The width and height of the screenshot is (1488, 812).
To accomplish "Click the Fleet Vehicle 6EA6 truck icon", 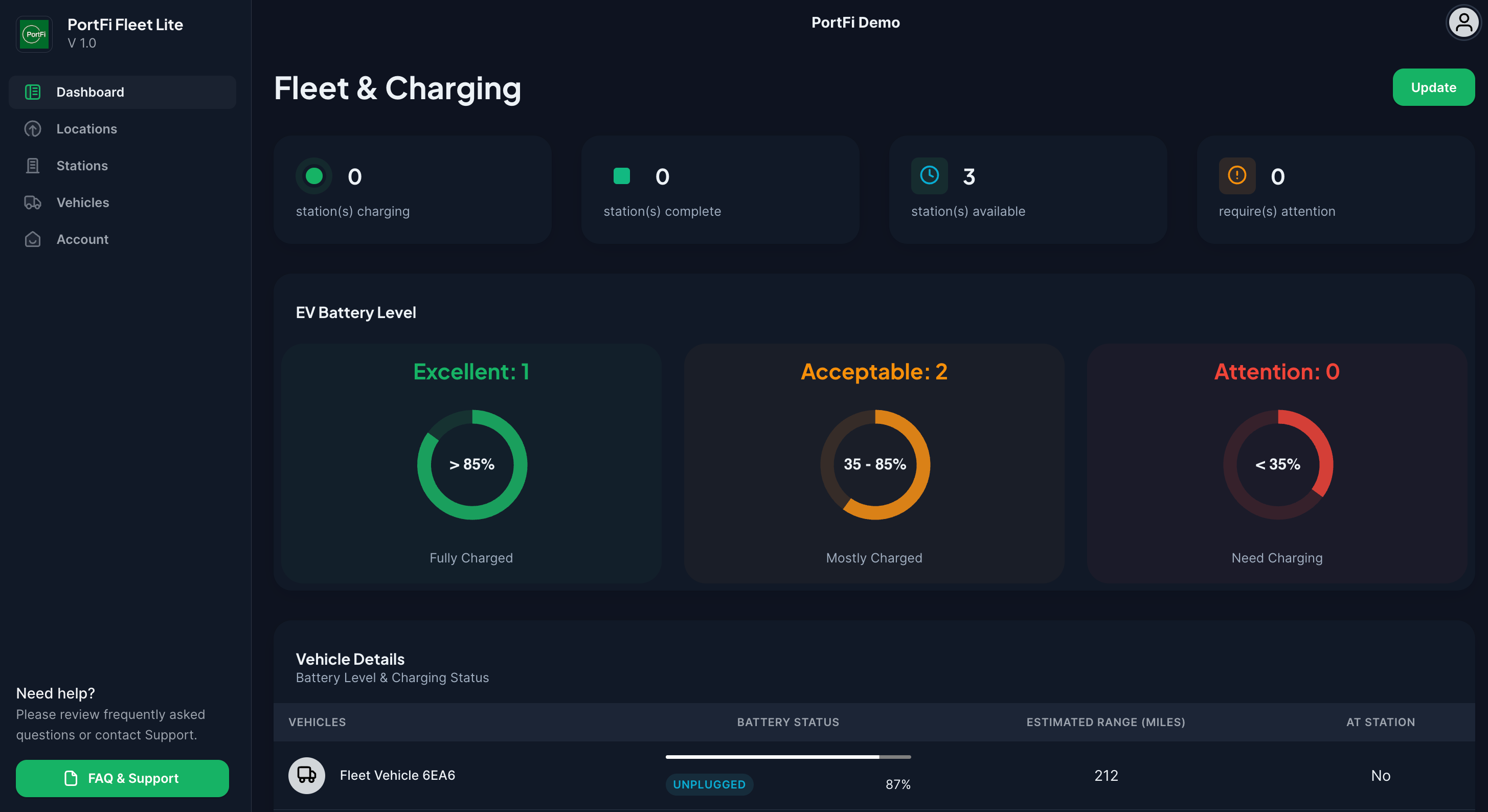I will click(x=307, y=775).
